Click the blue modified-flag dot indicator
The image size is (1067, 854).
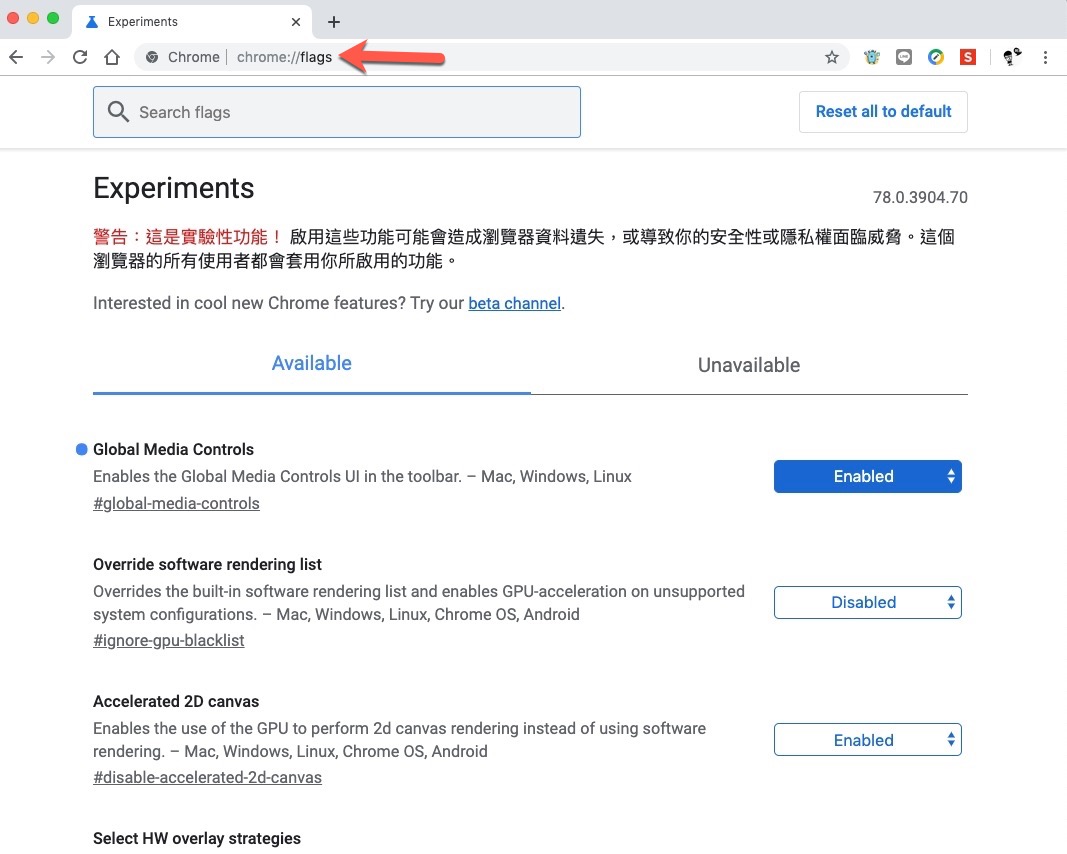pos(82,449)
